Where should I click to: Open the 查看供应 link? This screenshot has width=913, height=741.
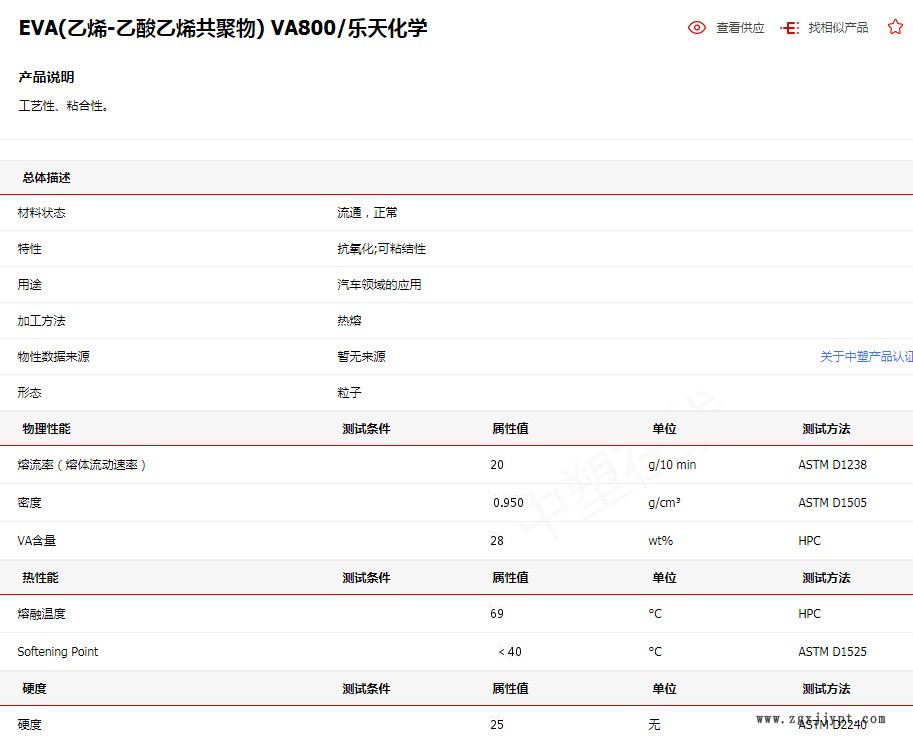click(740, 28)
